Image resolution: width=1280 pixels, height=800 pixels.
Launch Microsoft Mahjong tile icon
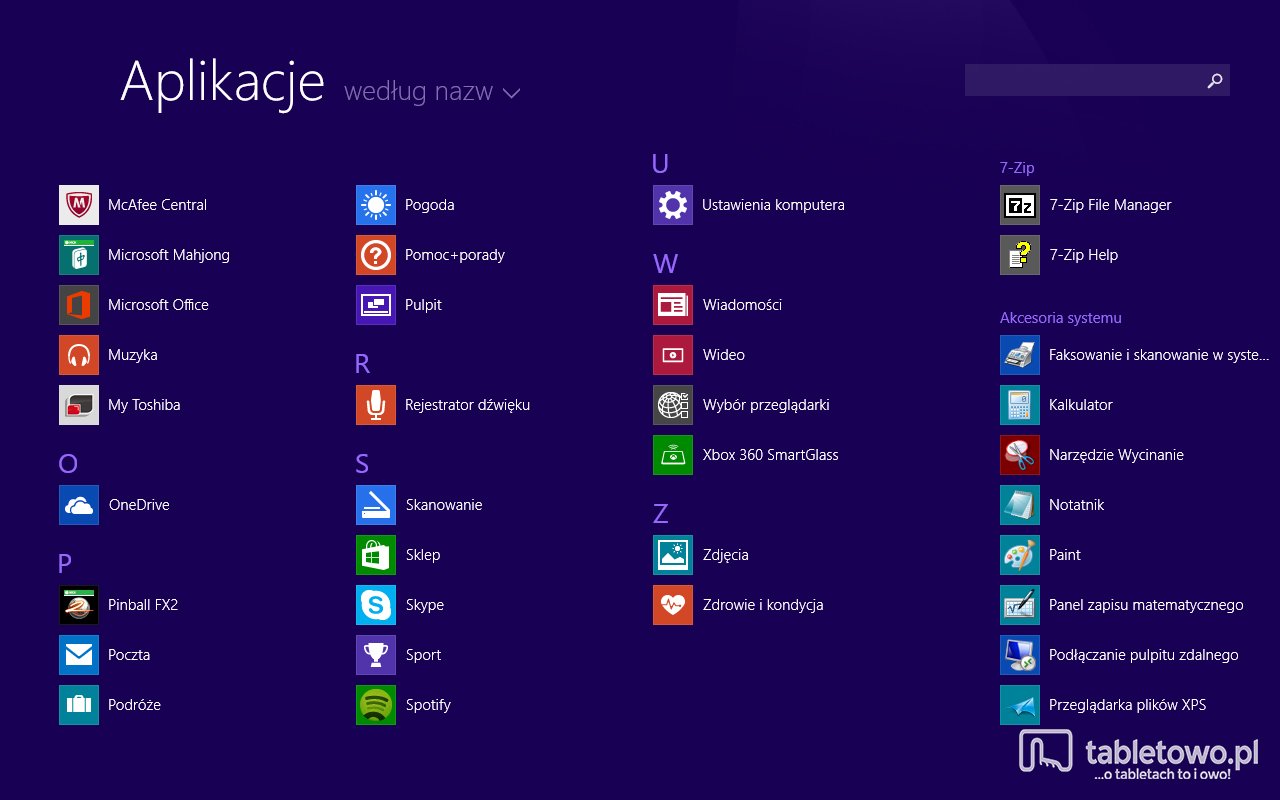[x=79, y=255]
